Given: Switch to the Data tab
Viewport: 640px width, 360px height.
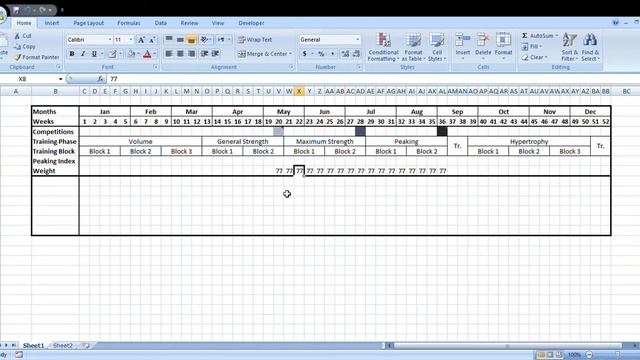Looking at the screenshot, I should [160, 23].
